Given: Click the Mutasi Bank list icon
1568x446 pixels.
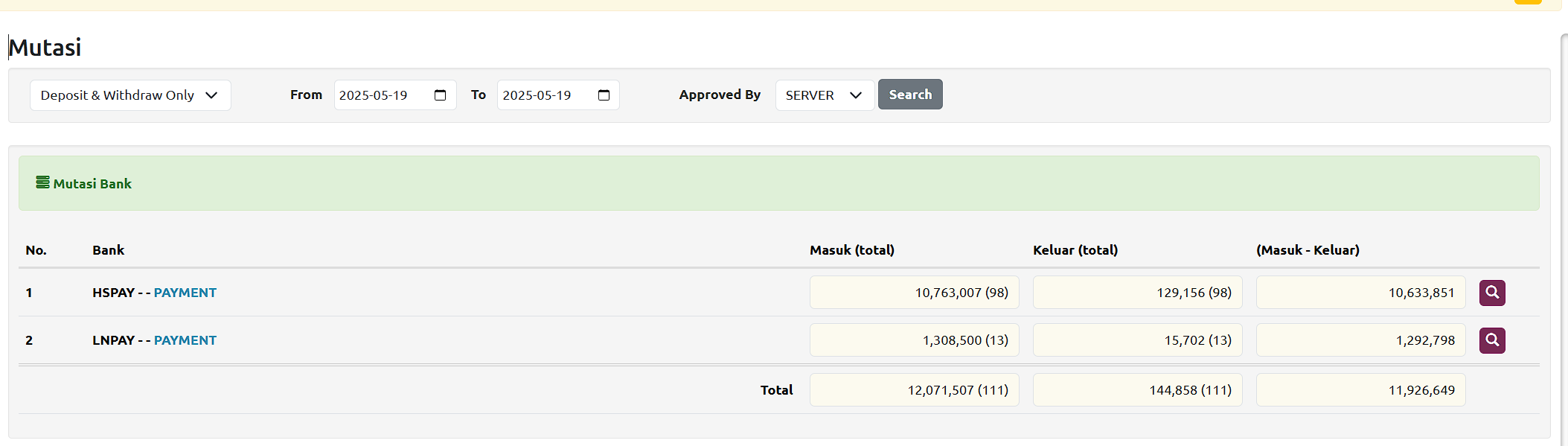Looking at the screenshot, I should pos(43,182).
